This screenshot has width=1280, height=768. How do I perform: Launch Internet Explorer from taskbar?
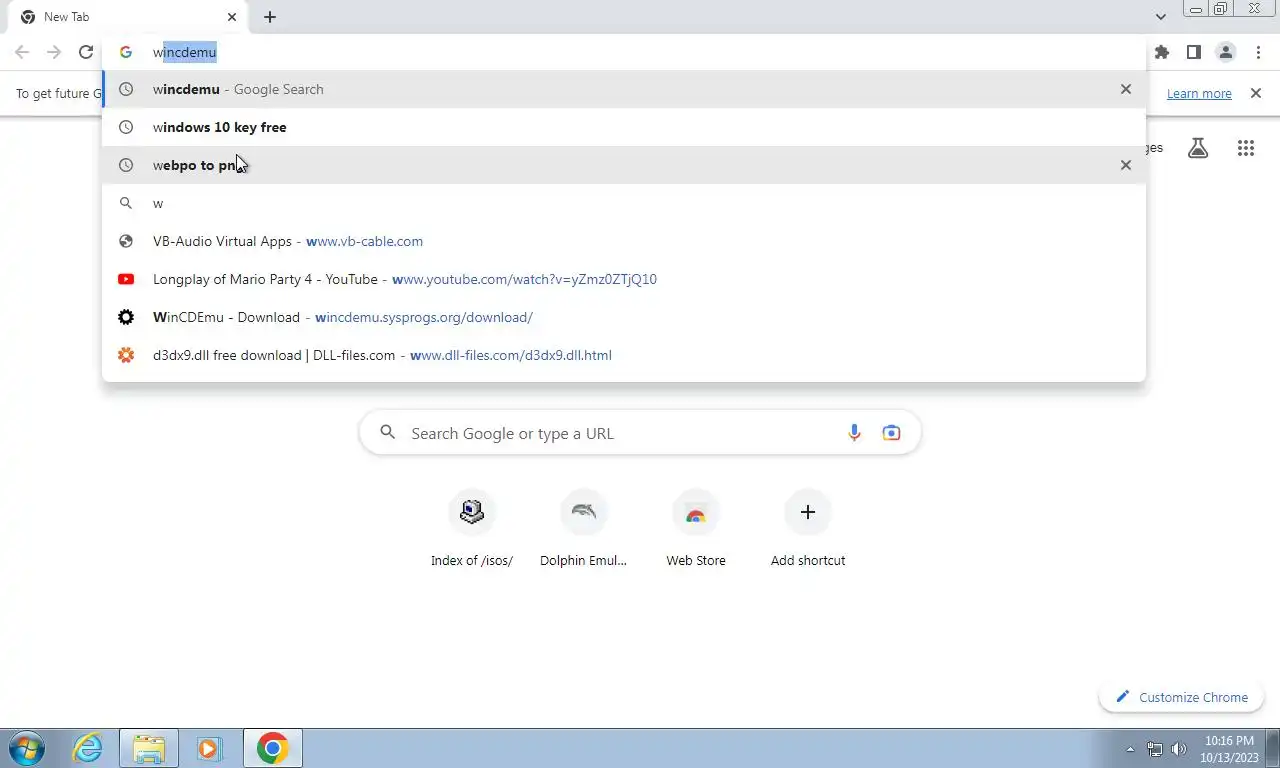coord(88,748)
